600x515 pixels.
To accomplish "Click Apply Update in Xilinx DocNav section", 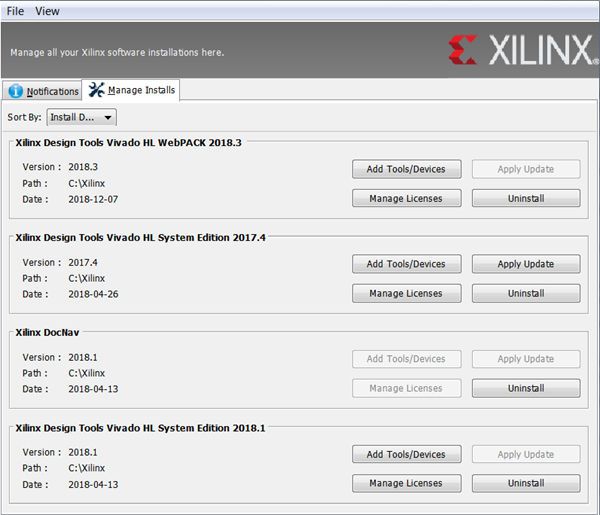I will click(x=526, y=359).
